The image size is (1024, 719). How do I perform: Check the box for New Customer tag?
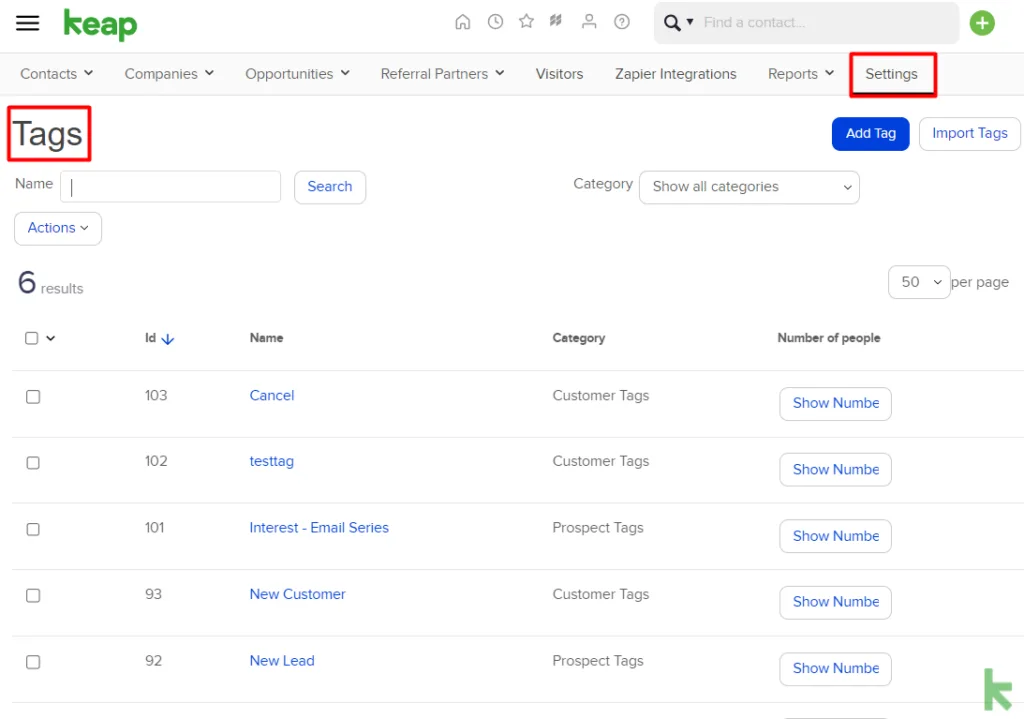point(33,596)
